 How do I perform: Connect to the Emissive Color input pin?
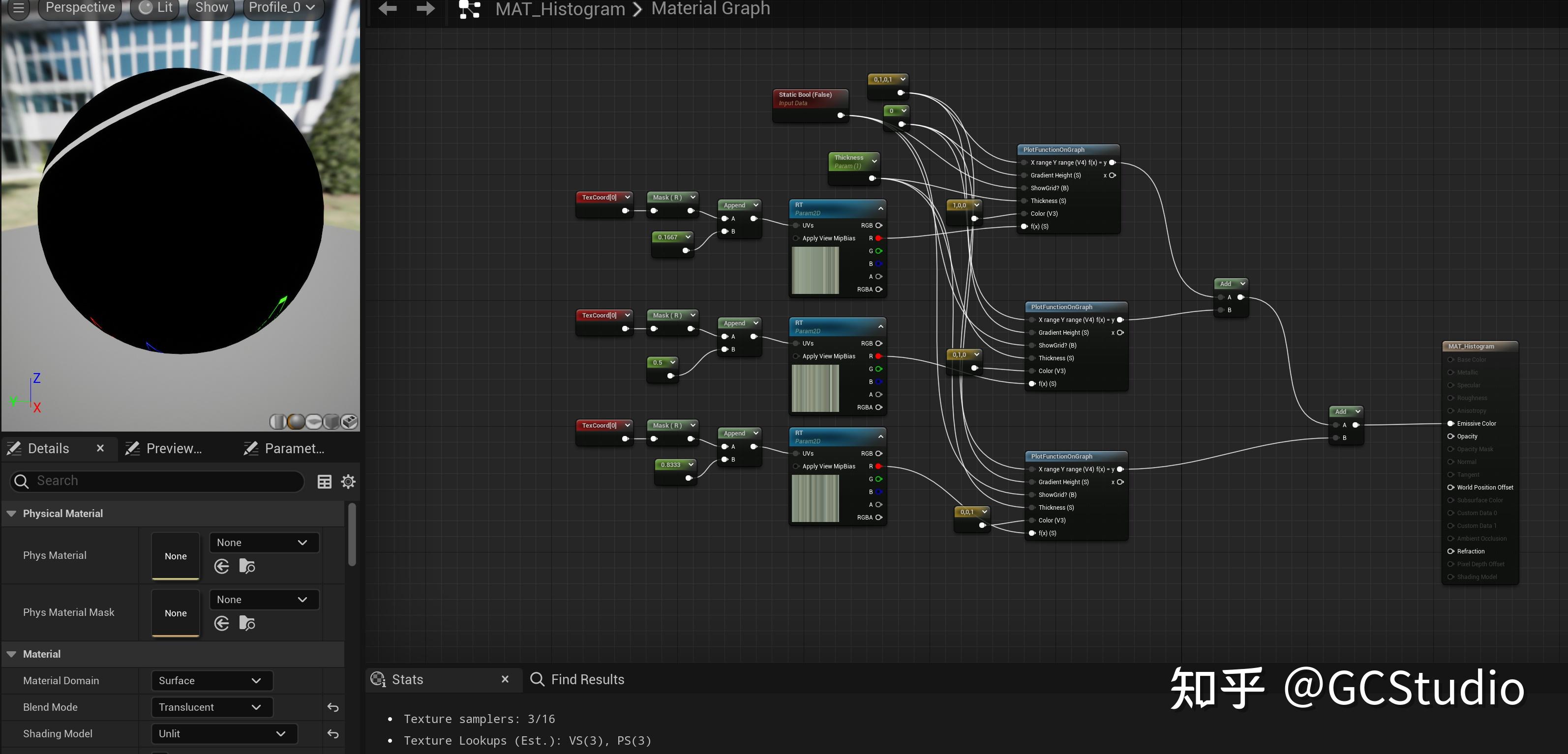1451,423
